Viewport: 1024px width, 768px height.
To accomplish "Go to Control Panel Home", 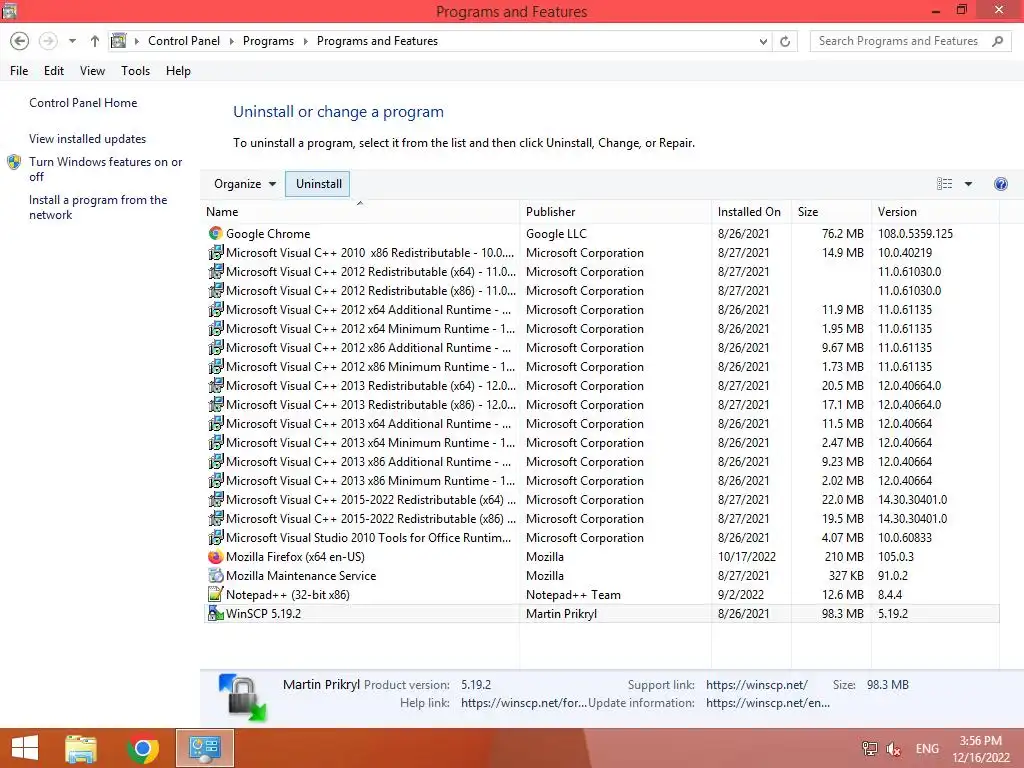I will click(83, 103).
